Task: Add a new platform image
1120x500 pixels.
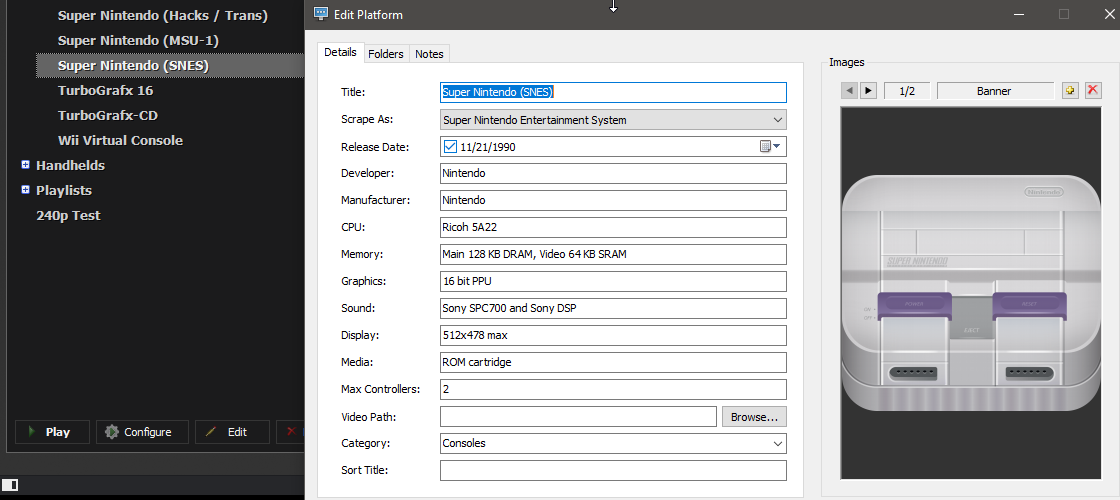Action: (x=1070, y=91)
